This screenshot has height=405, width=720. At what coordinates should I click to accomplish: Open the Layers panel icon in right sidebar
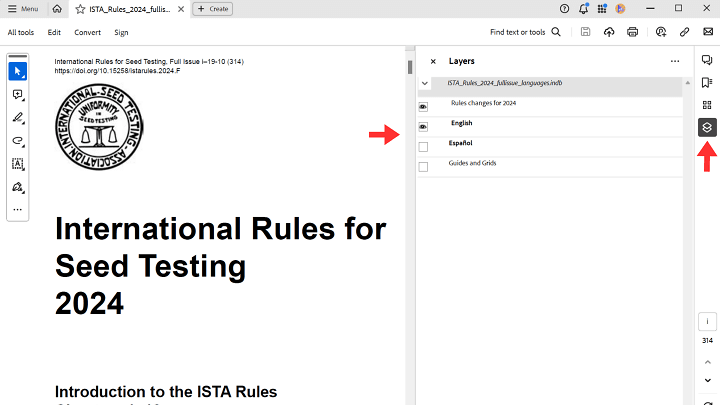pyautogui.click(x=707, y=127)
